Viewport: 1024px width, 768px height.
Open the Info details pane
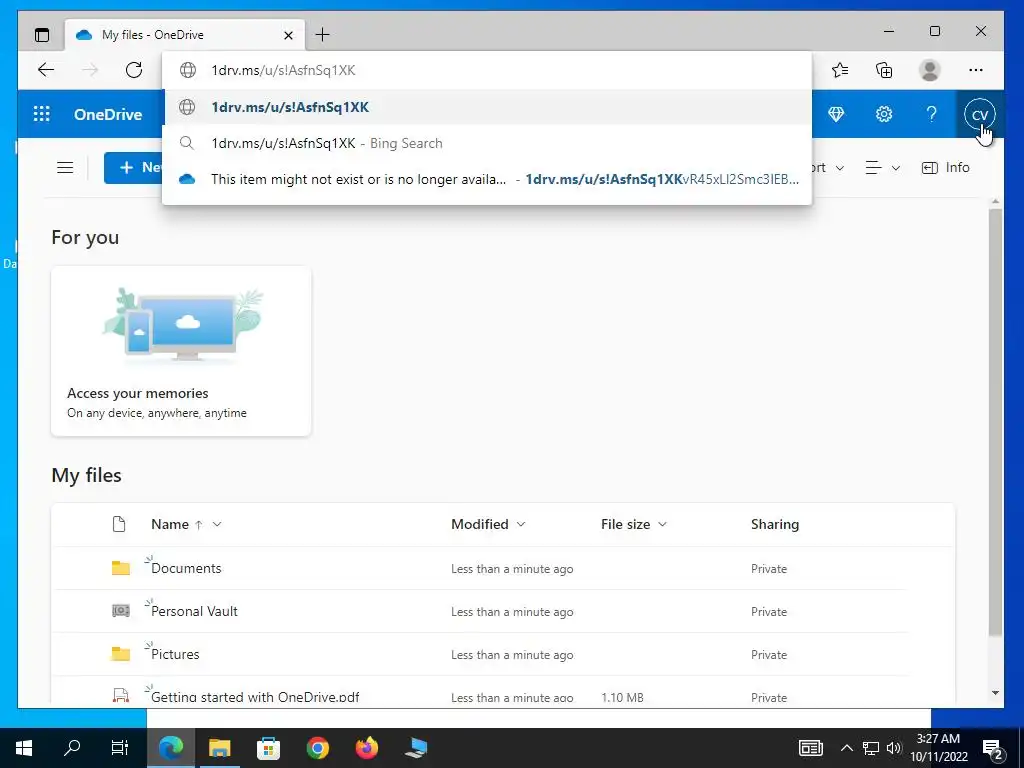coord(946,168)
